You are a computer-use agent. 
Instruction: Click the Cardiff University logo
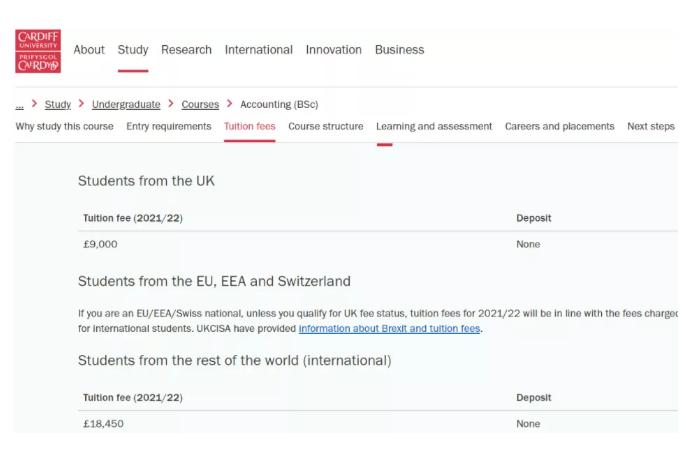pos(38,50)
